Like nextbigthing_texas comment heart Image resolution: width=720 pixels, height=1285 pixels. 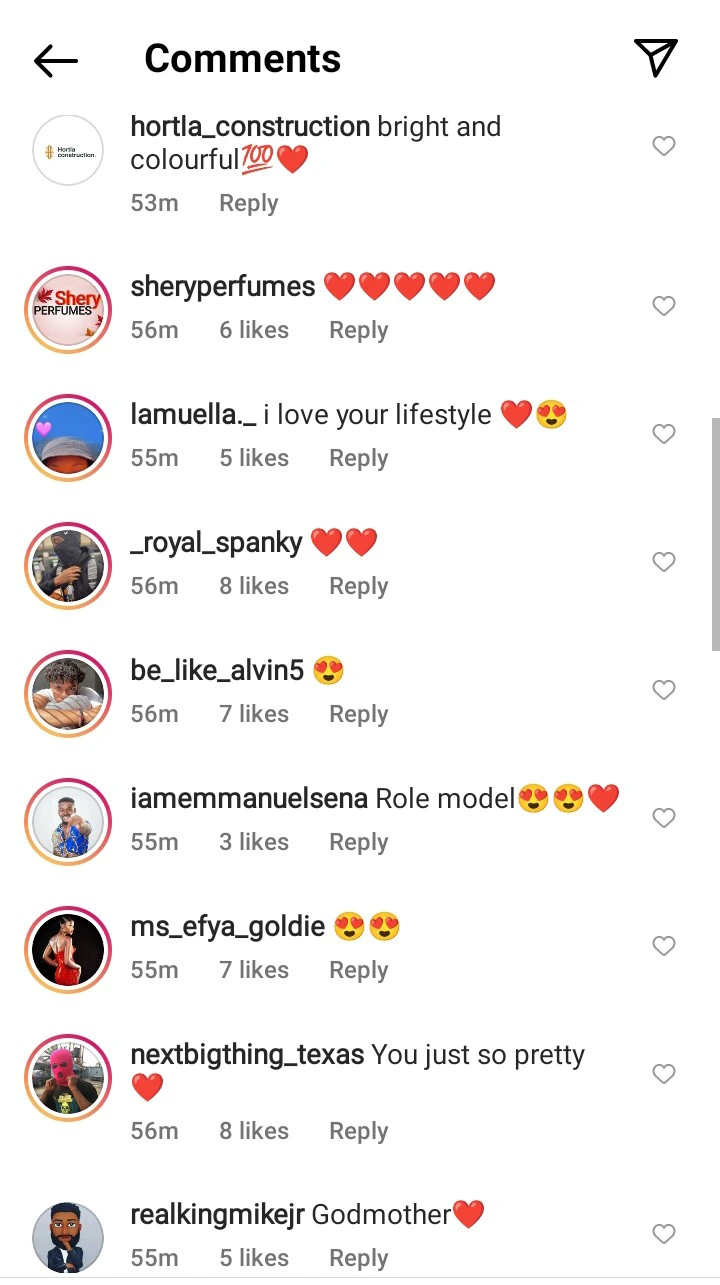[664, 1074]
